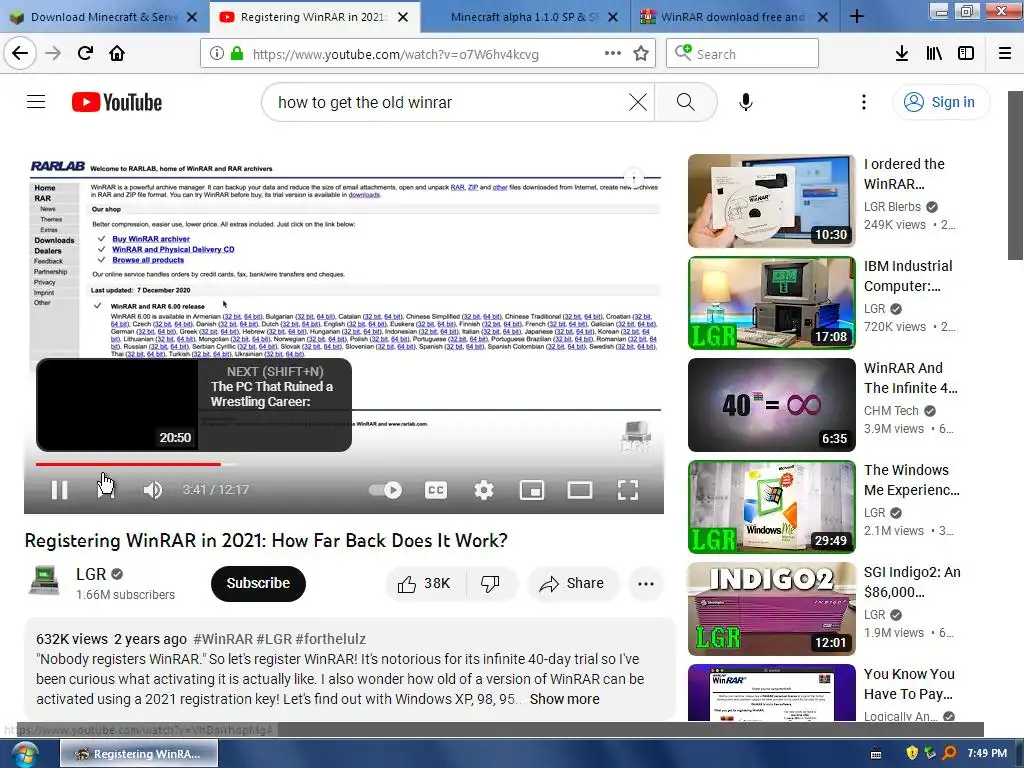Screen dimensions: 1024x768
Task: Open SGI Indigo2 video title
Action: pyautogui.click(x=912, y=581)
